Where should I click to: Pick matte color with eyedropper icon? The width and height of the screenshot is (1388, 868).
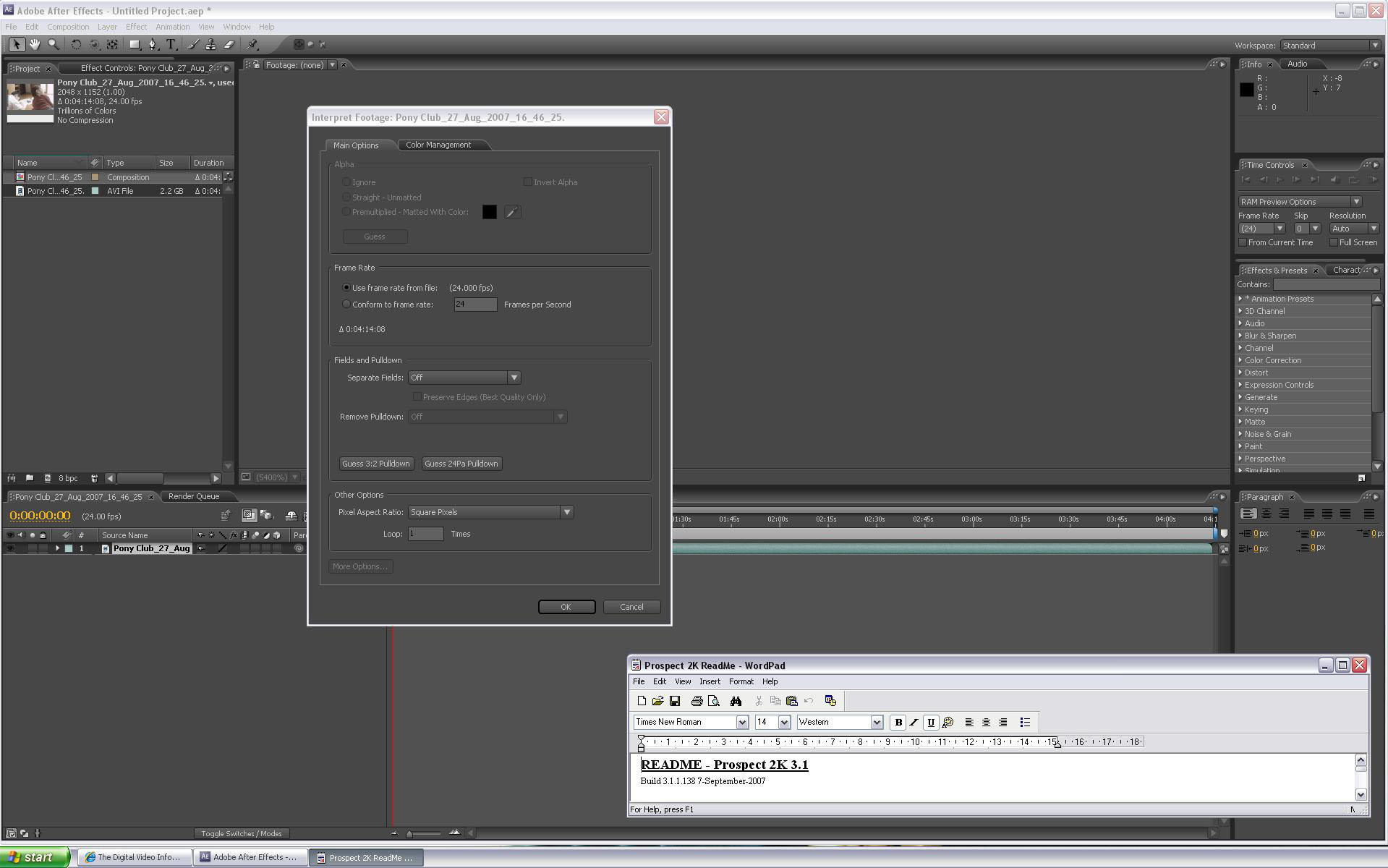coord(512,212)
